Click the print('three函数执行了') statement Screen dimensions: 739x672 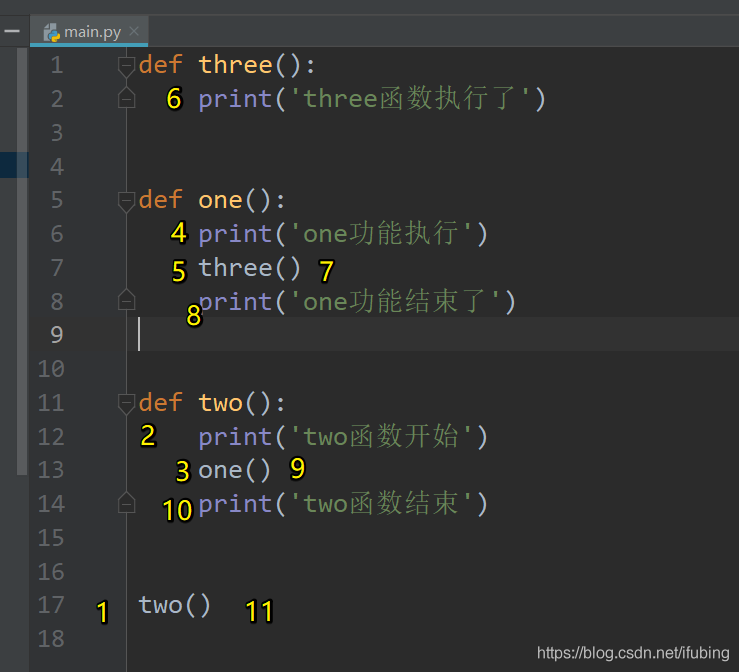[372, 99]
